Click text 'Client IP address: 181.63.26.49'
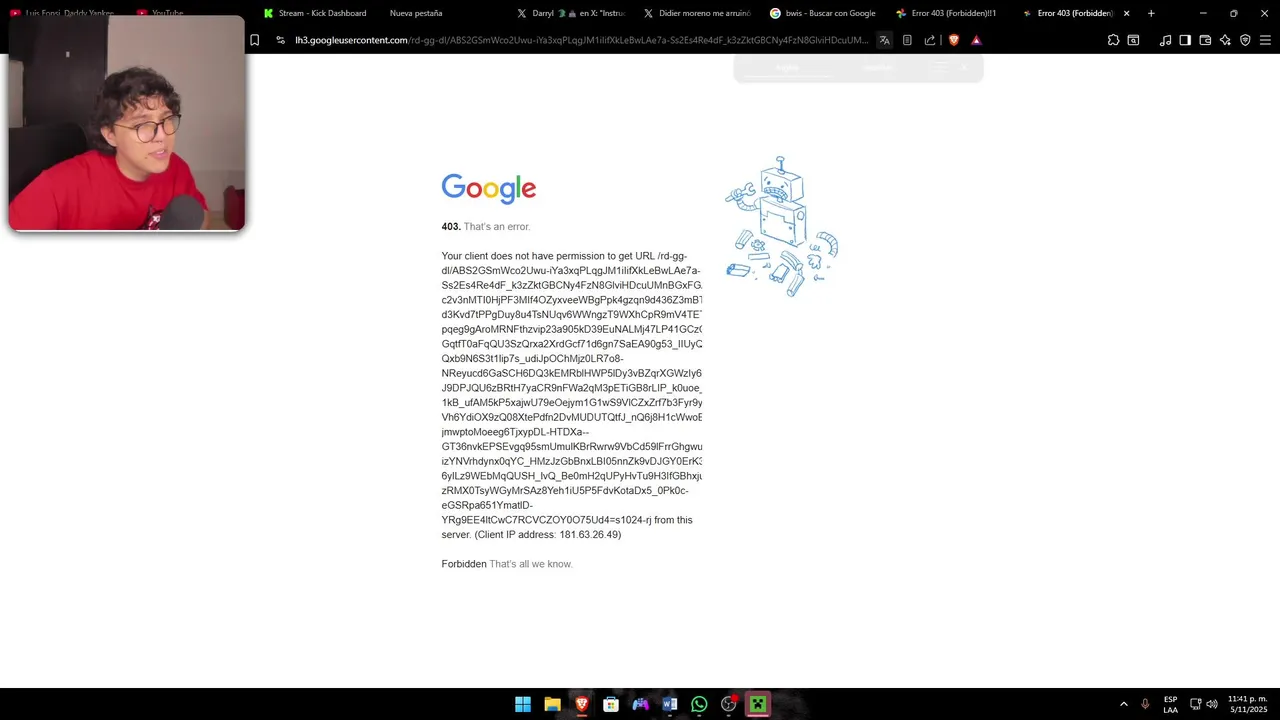The image size is (1280, 720). tap(548, 535)
